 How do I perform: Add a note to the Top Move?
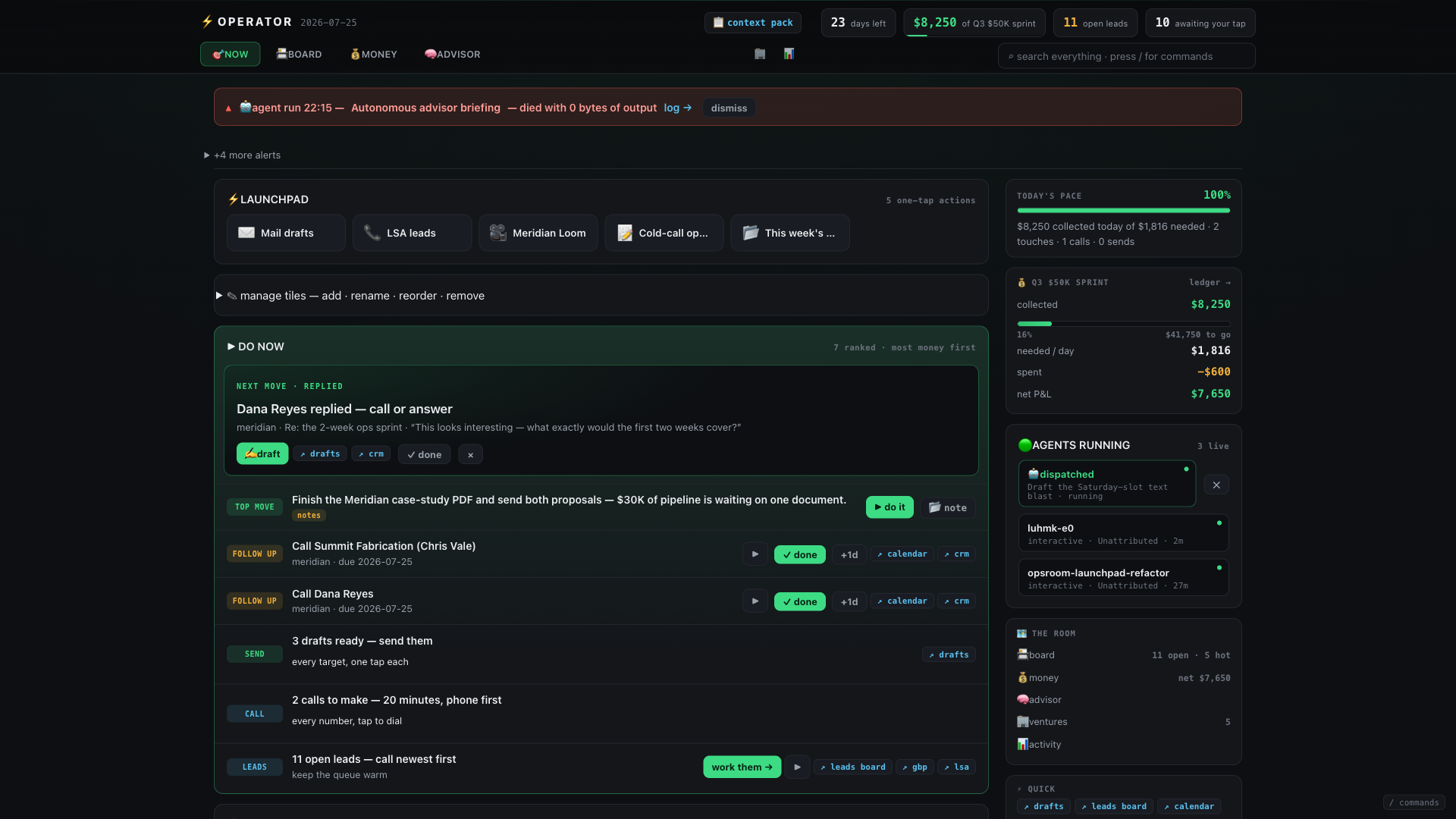(948, 507)
